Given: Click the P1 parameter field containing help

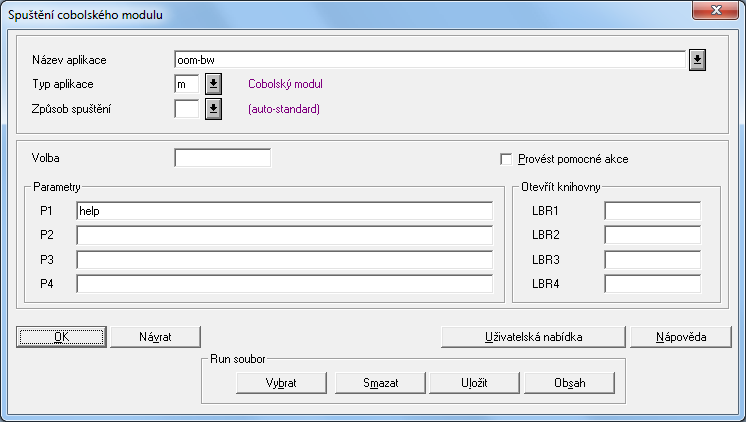Looking at the screenshot, I should pos(284,211).
